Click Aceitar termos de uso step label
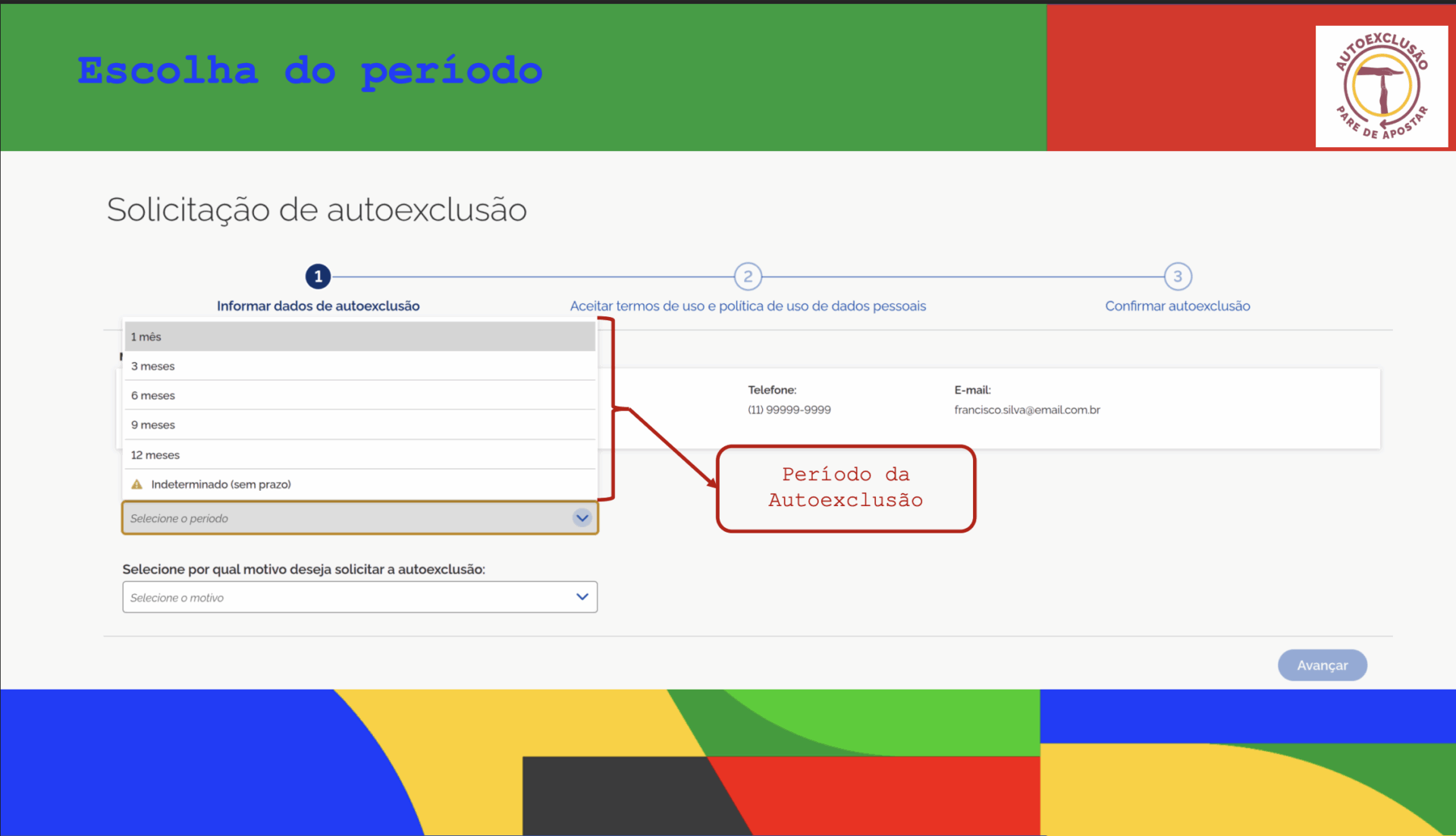 (748, 306)
